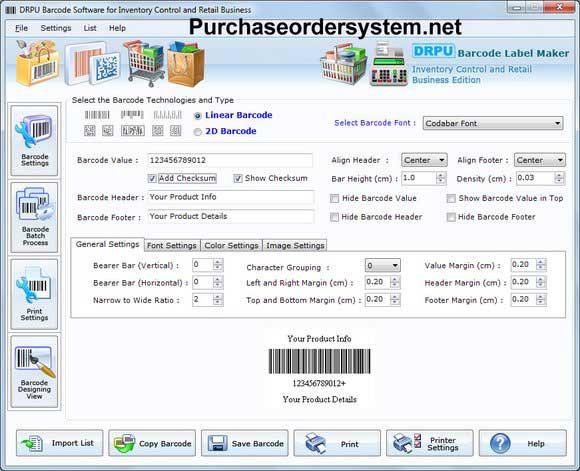Switch to the Image Settings tab

click(x=295, y=245)
